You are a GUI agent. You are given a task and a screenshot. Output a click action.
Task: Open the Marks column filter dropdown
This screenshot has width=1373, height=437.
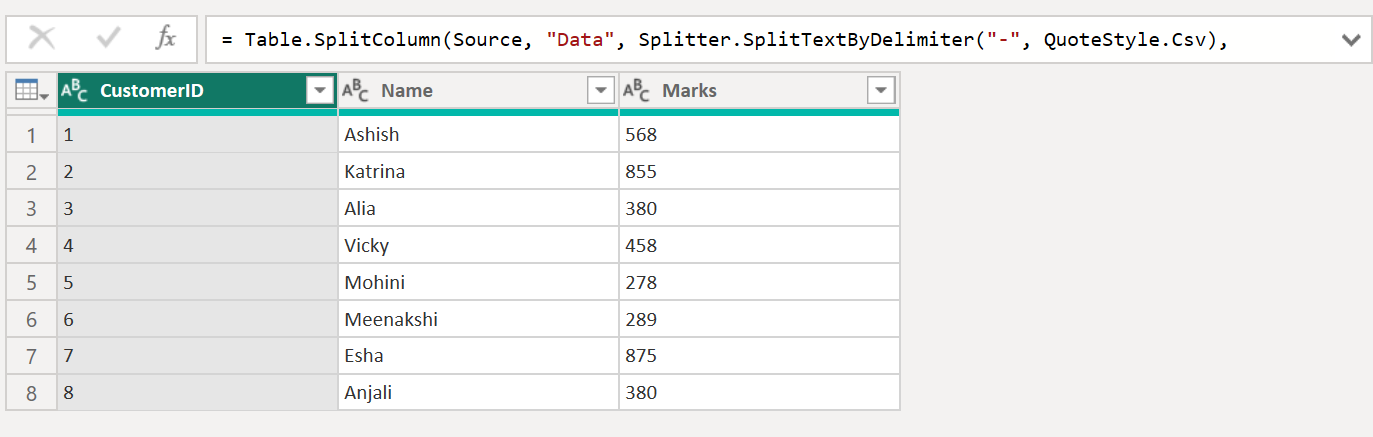880,91
